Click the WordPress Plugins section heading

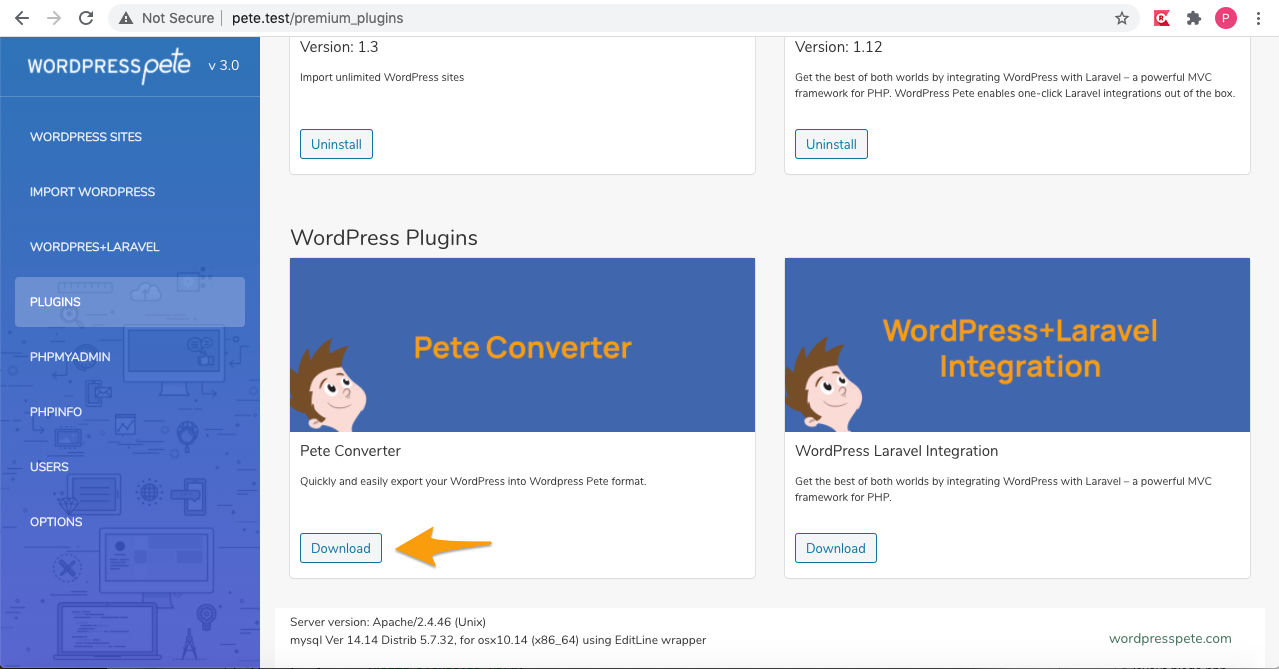pyautogui.click(x=384, y=238)
